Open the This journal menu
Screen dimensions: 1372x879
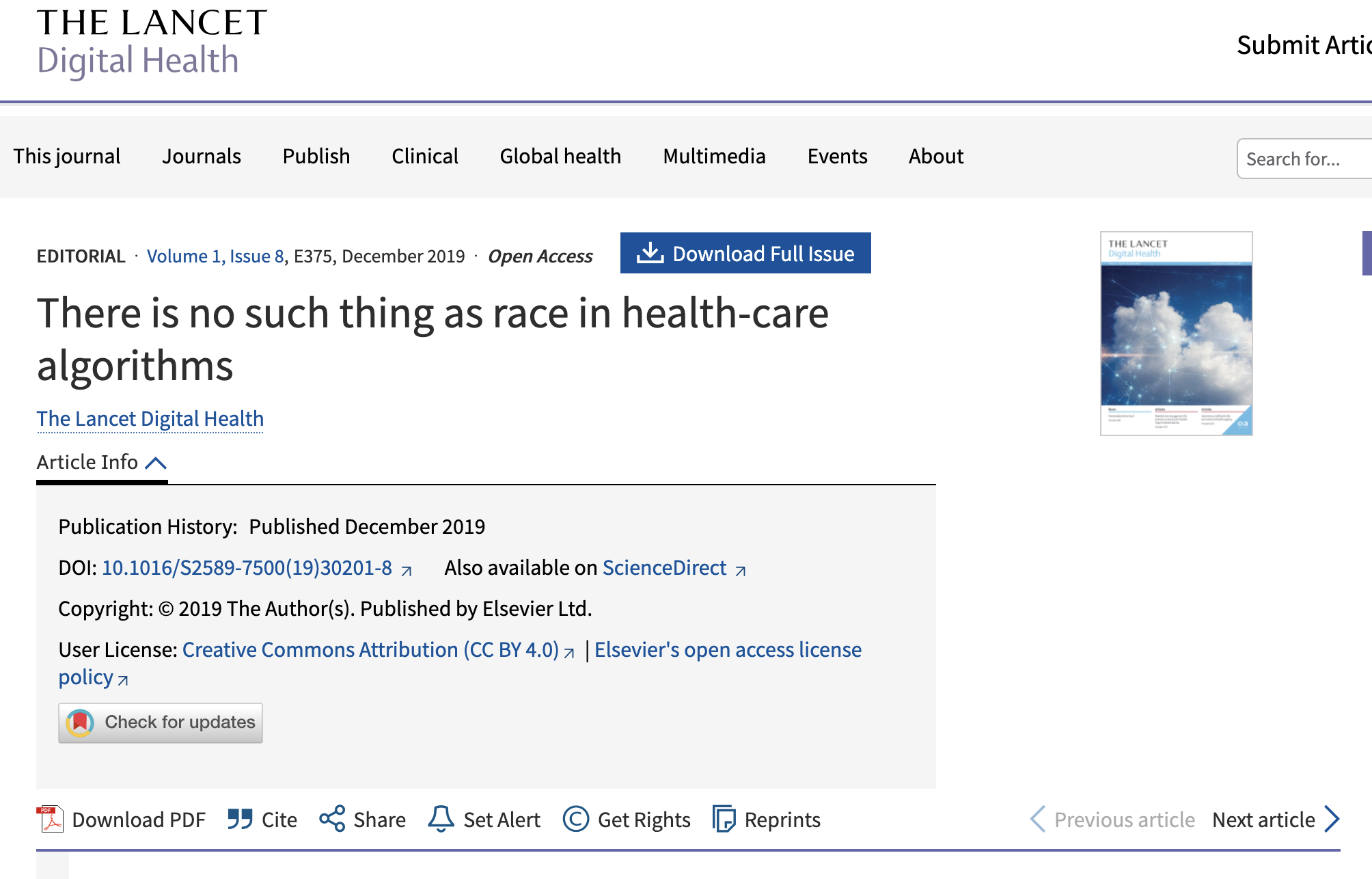(x=67, y=157)
